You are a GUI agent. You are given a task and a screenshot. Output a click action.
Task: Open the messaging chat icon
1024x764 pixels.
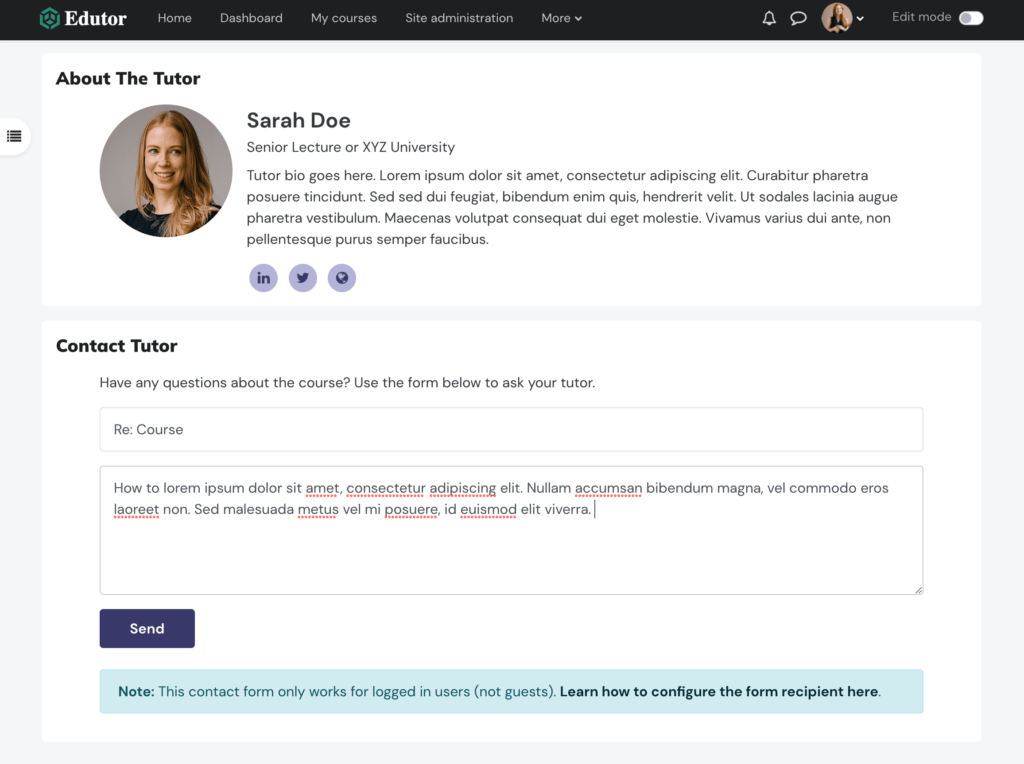(x=798, y=17)
